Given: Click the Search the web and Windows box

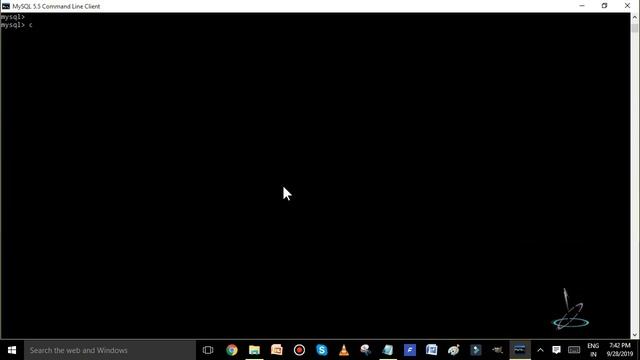Looking at the screenshot, I should (x=110, y=350).
